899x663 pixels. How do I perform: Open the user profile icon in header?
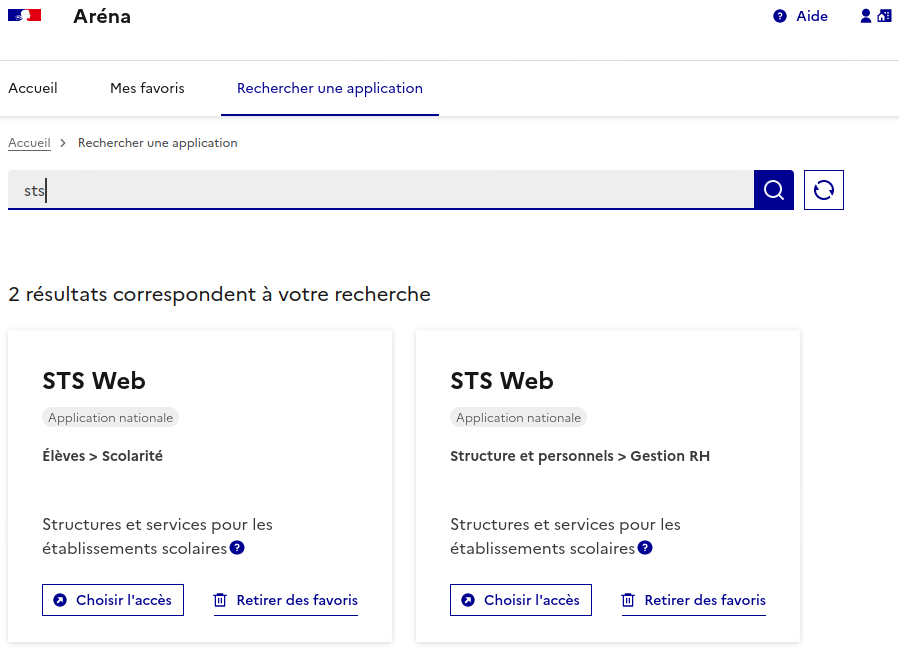click(x=866, y=16)
